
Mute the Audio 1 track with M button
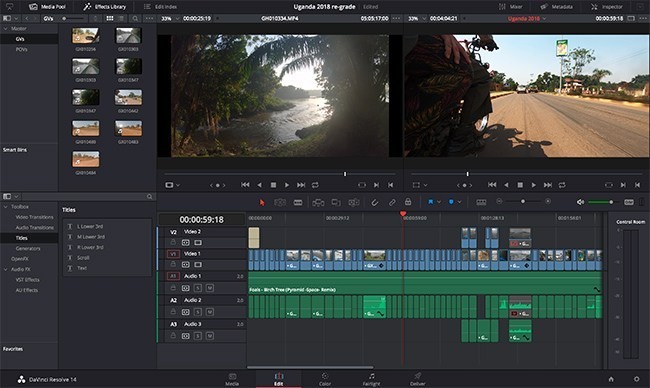click(210, 288)
